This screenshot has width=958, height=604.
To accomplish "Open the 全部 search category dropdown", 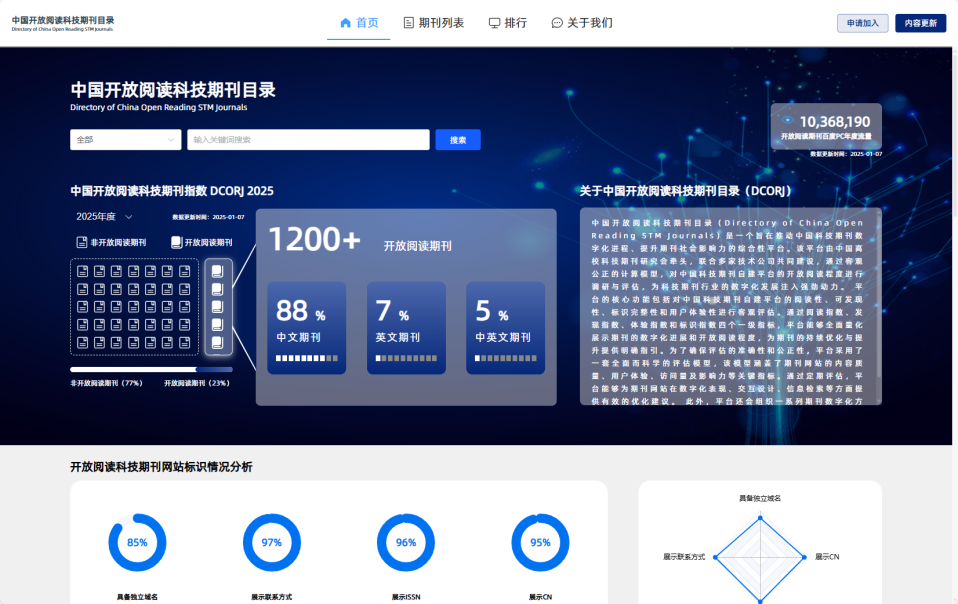I will click(x=125, y=140).
